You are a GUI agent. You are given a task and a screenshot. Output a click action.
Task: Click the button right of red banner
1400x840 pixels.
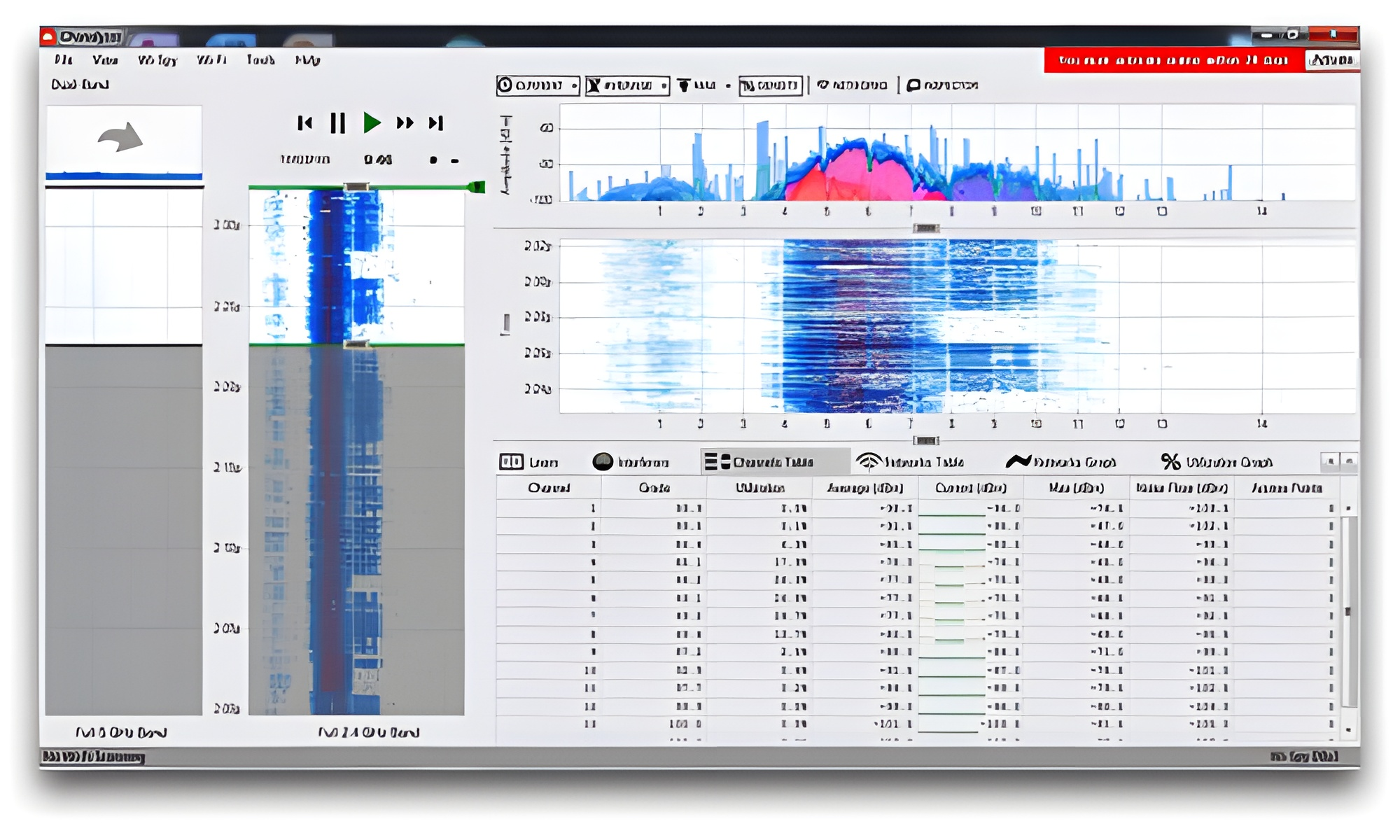(x=1331, y=60)
